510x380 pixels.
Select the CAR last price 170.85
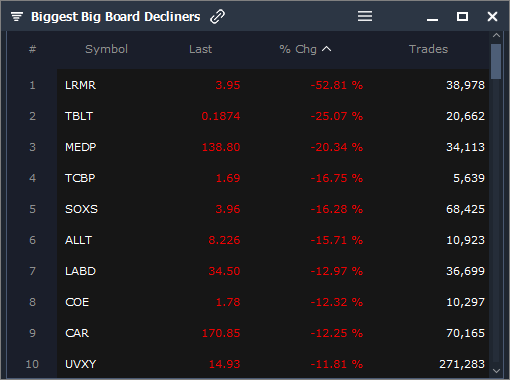click(221, 333)
